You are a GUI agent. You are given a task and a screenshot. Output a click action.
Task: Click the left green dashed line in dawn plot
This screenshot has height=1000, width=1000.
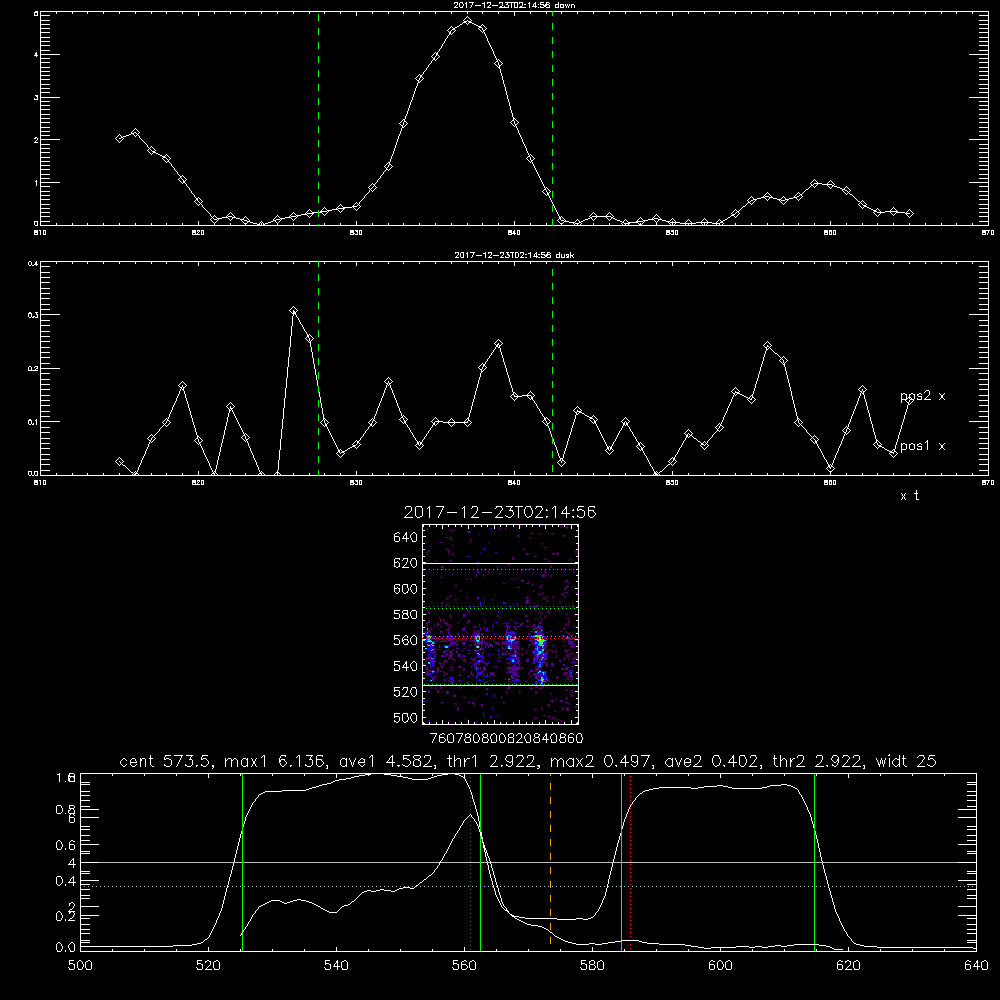(318, 118)
